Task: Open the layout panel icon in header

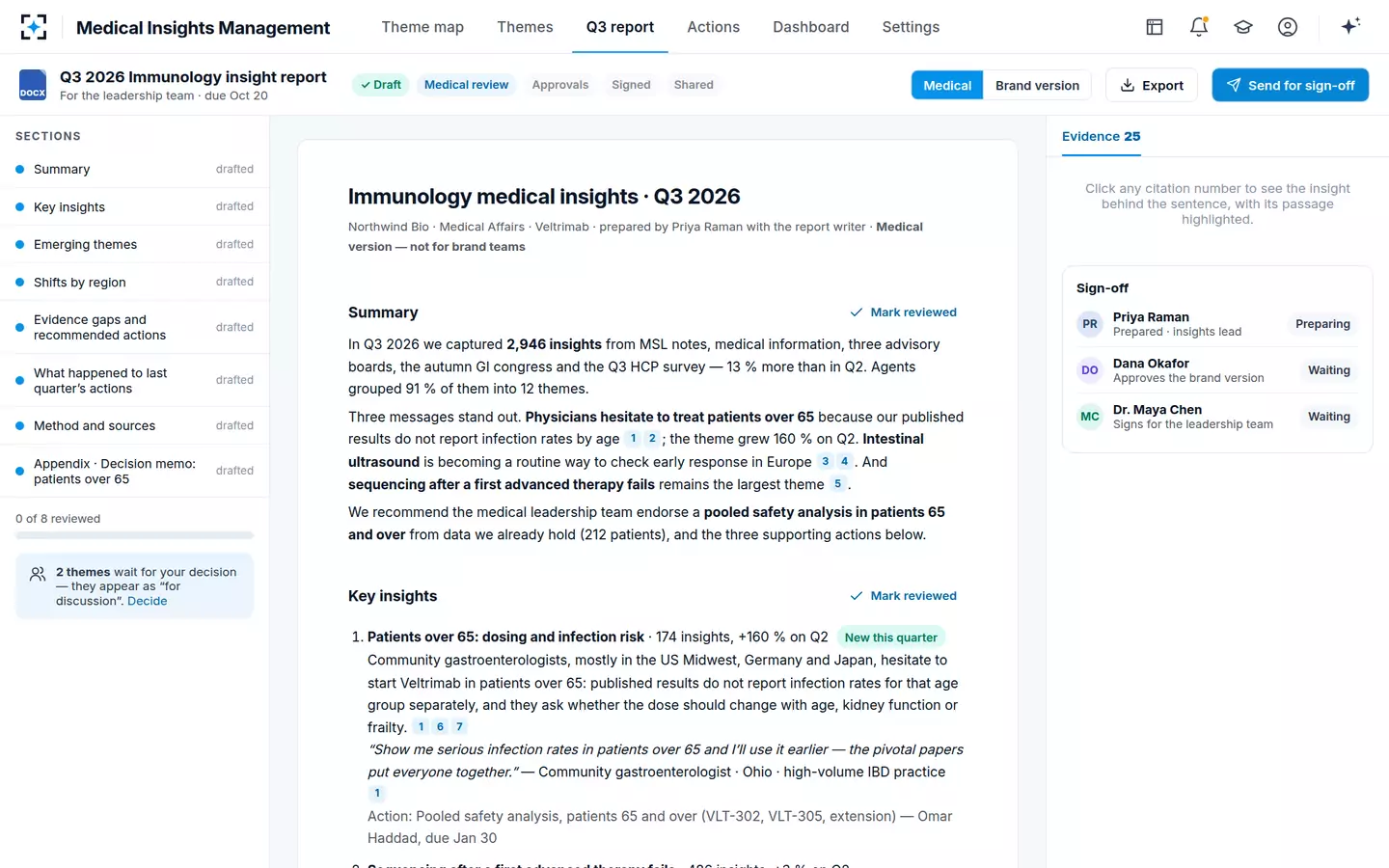Action: point(1155,27)
